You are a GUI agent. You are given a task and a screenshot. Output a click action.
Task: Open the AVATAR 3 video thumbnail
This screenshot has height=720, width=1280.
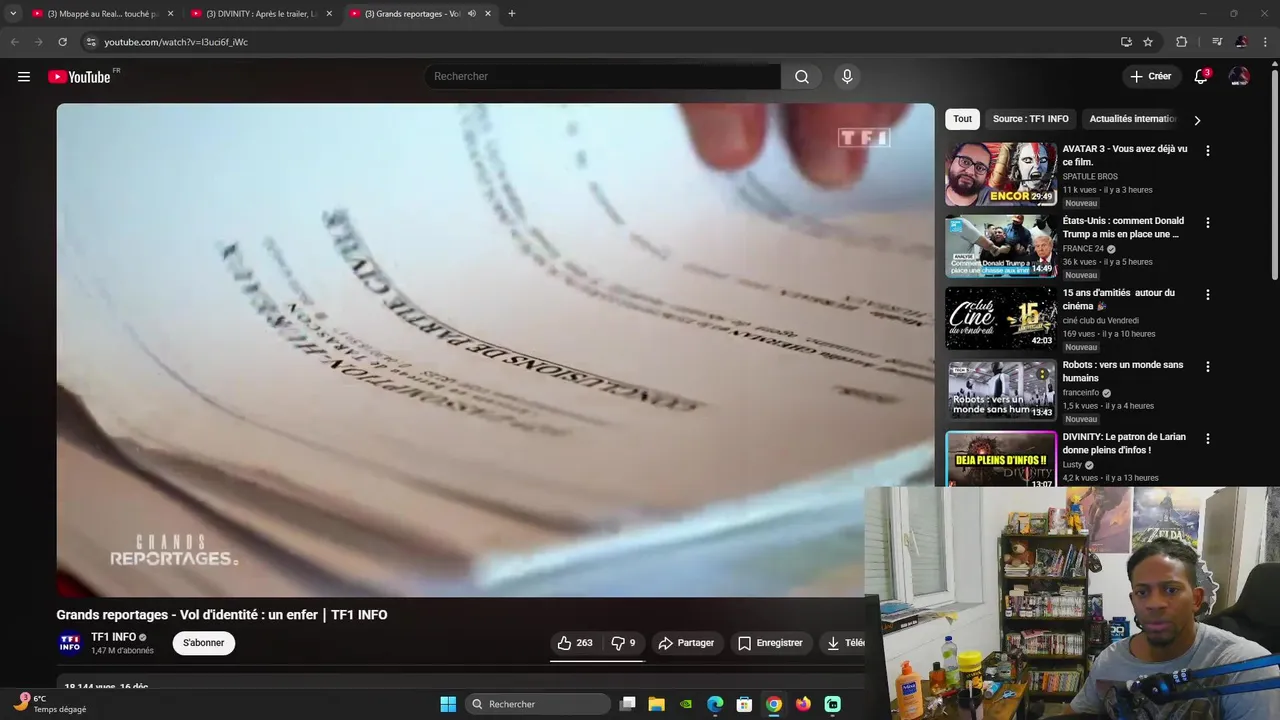coord(1001,174)
